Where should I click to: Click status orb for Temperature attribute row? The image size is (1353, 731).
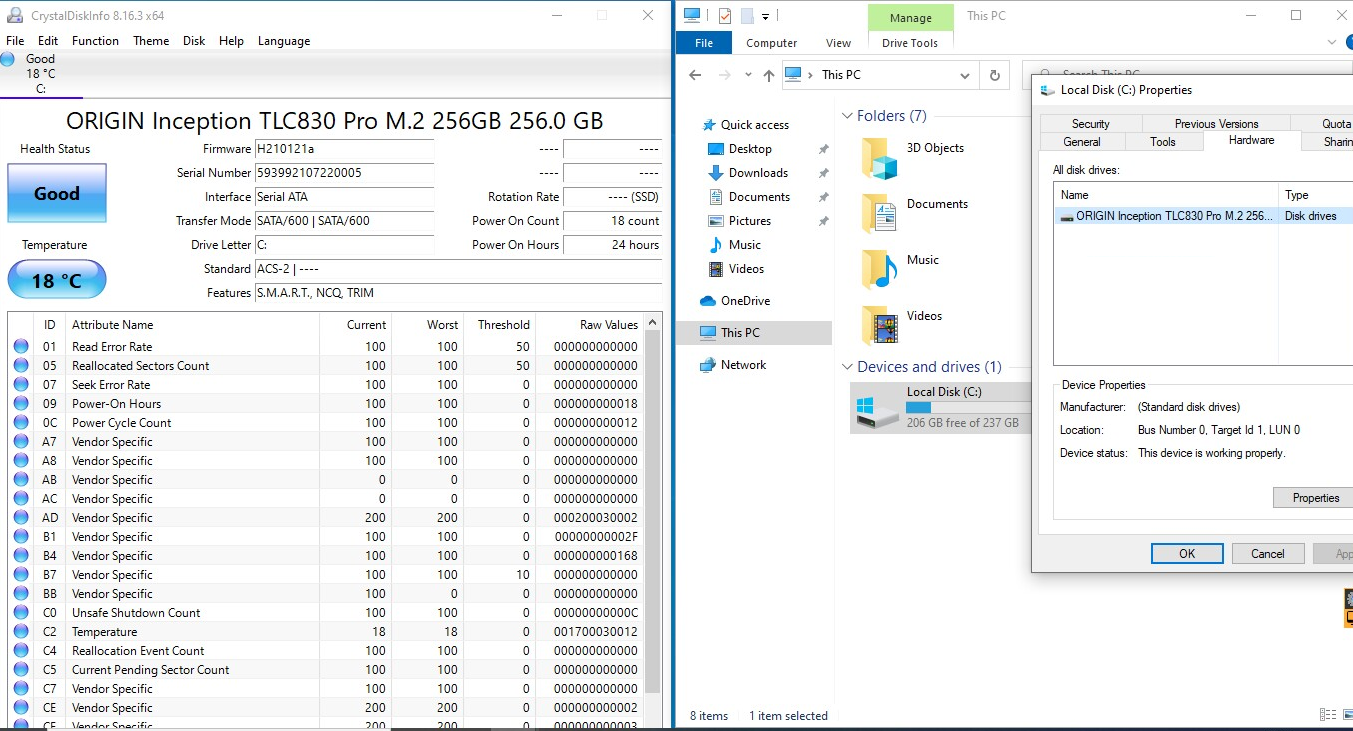pos(21,632)
